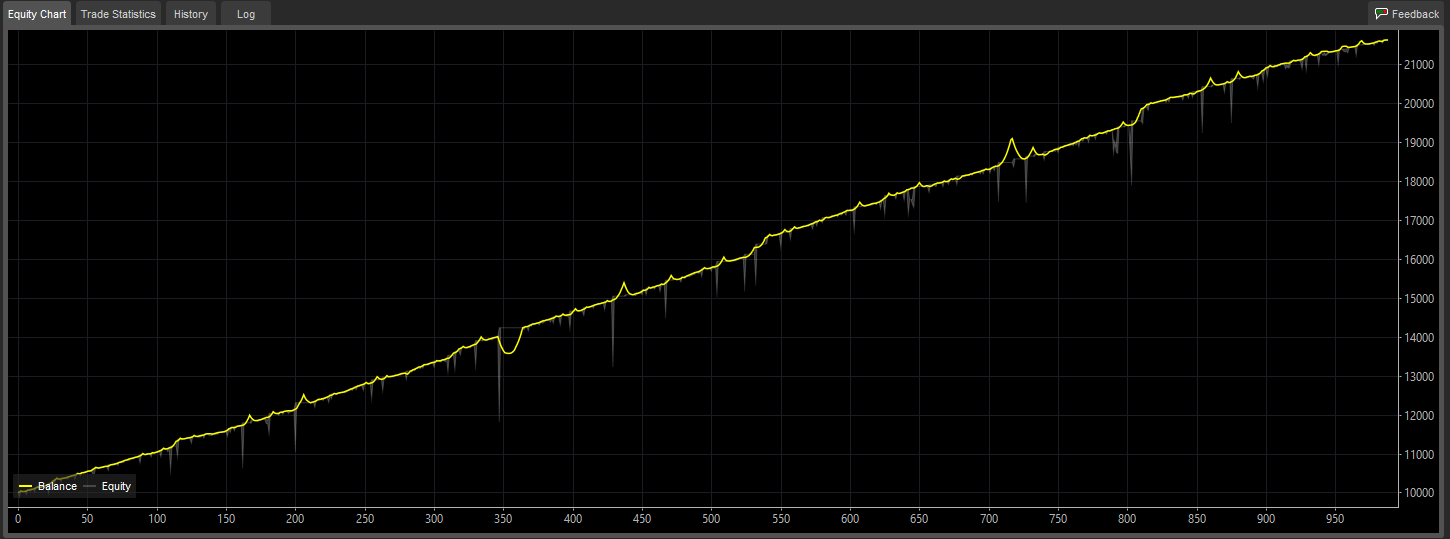Switch to the Equity Chart tab

(x=37, y=14)
